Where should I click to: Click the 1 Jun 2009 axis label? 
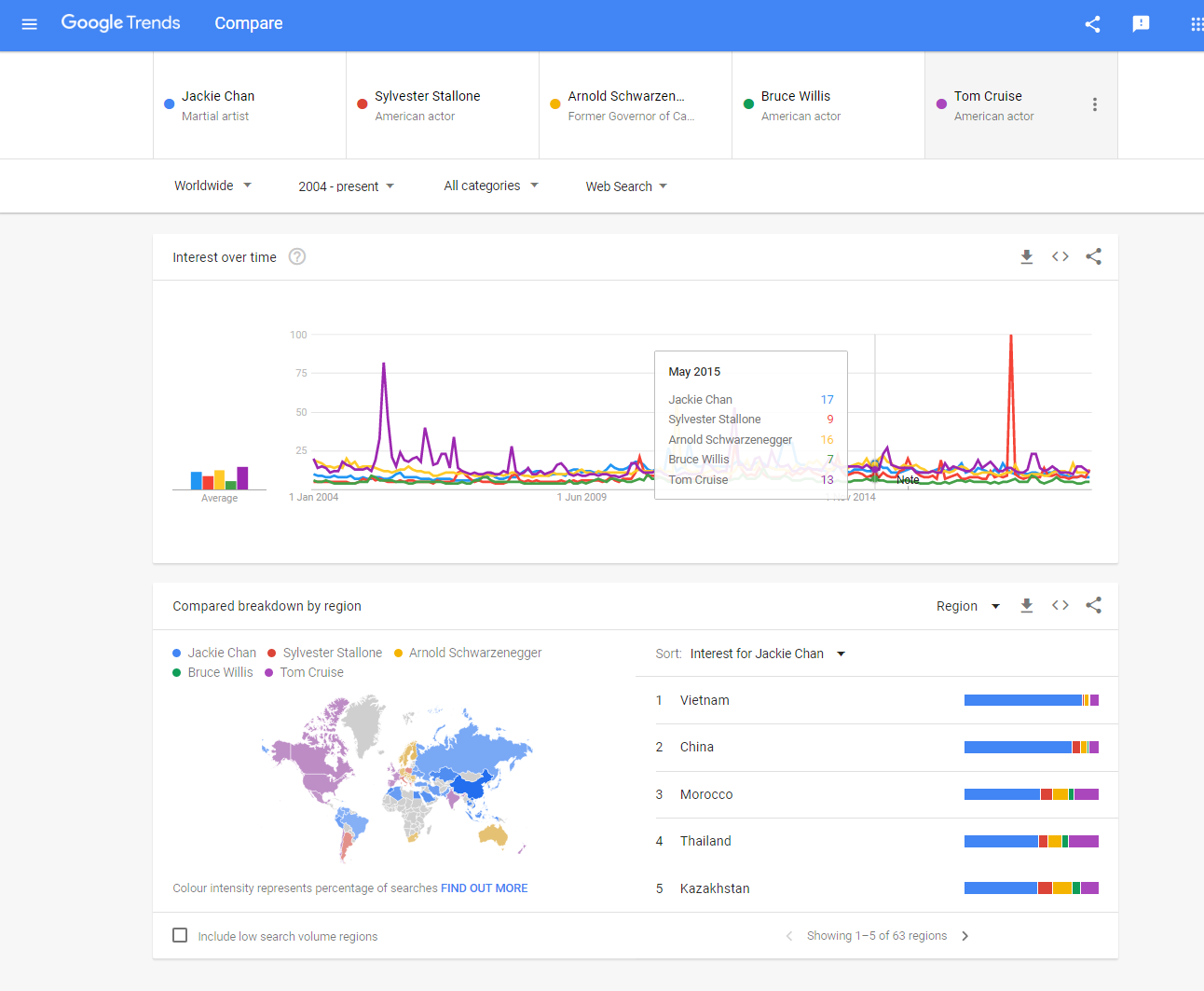pyautogui.click(x=582, y=497)
